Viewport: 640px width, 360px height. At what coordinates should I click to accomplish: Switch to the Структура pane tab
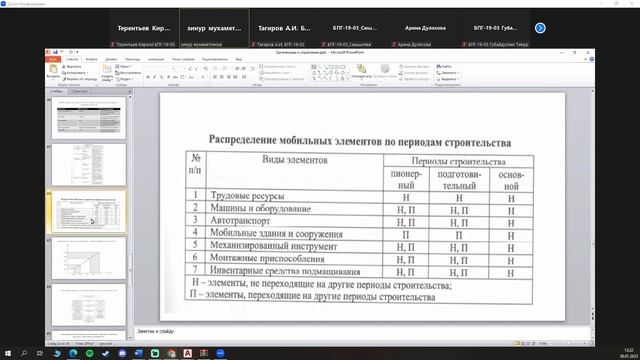(x=79, y=91)
